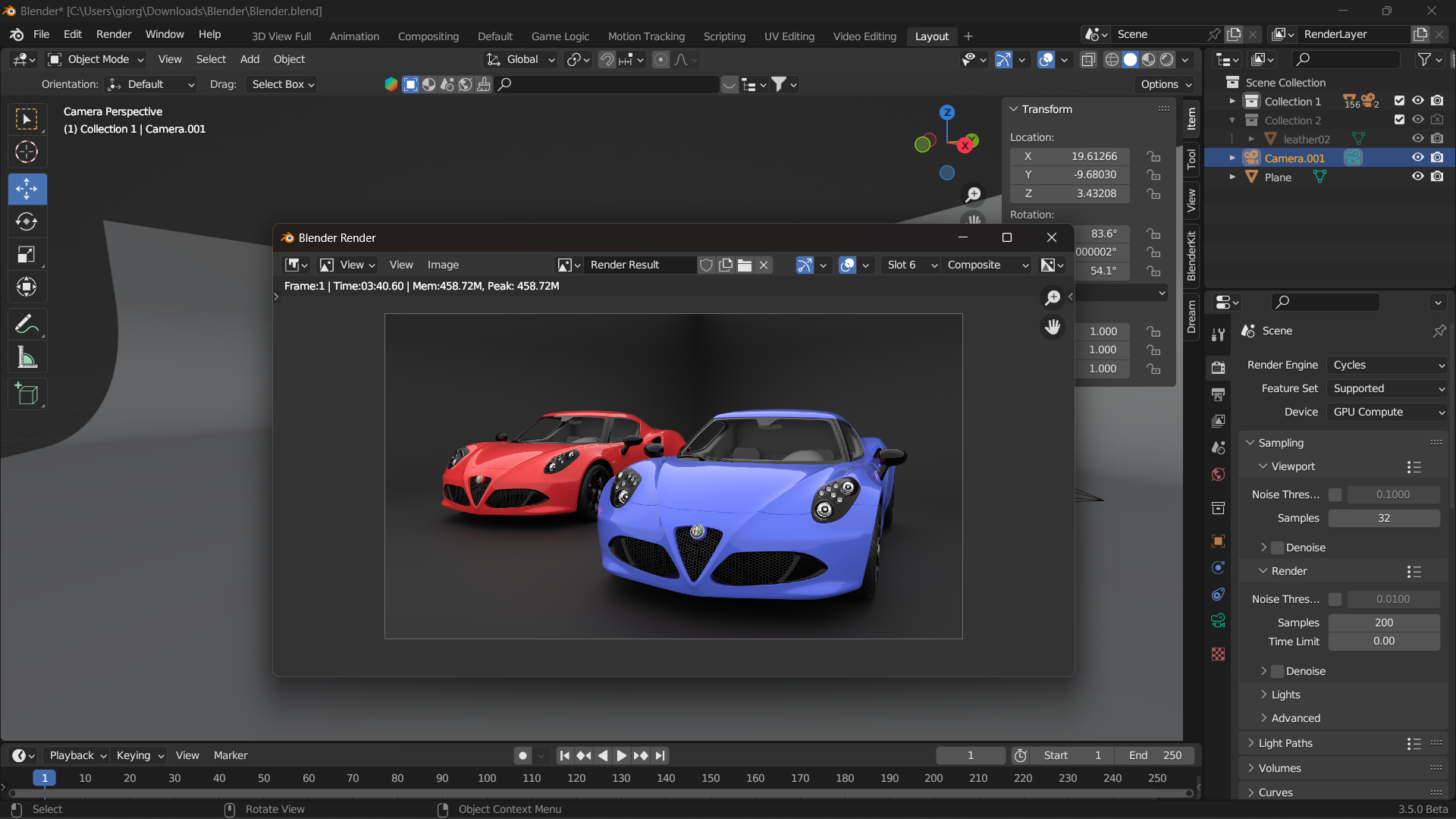Activate the Annotate pencil tool

click(27, 325)
